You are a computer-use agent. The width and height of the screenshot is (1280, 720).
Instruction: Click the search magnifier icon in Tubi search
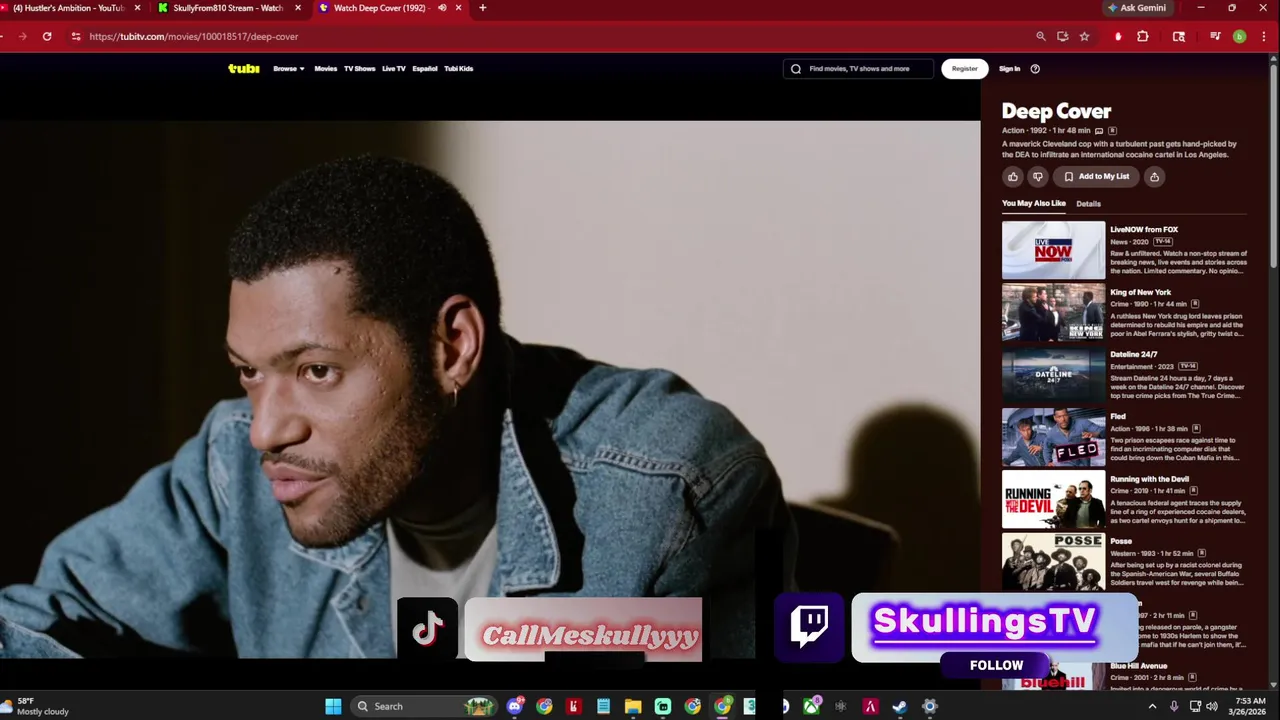[796, 69]
